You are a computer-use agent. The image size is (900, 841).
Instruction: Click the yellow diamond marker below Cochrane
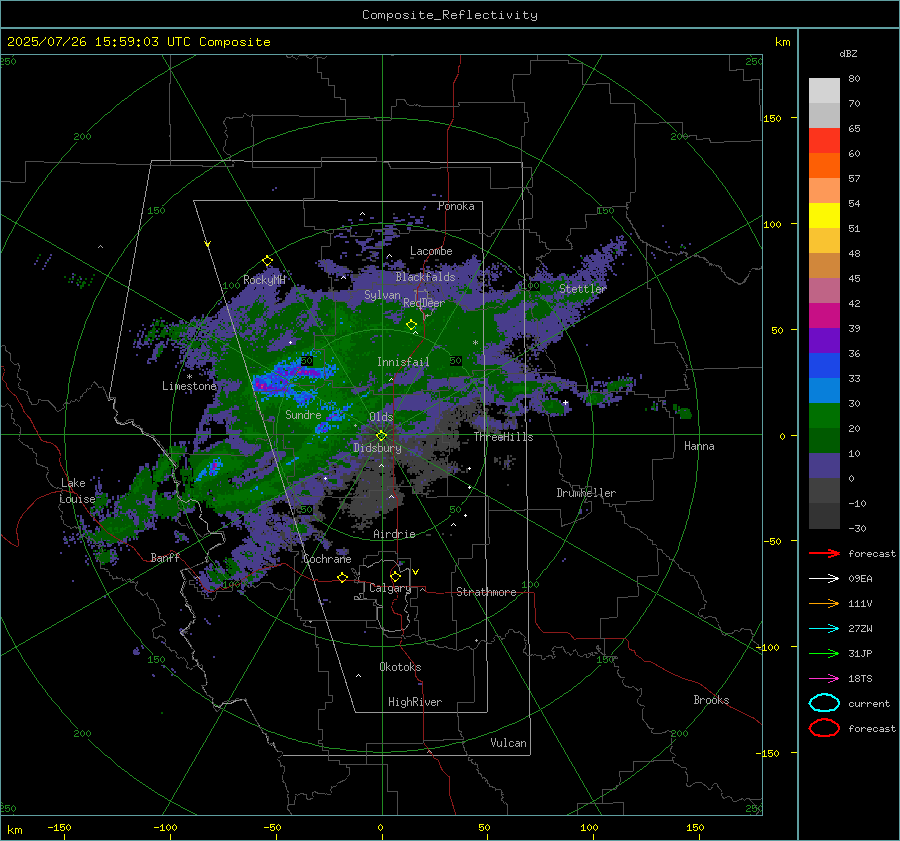pos(343,577)
